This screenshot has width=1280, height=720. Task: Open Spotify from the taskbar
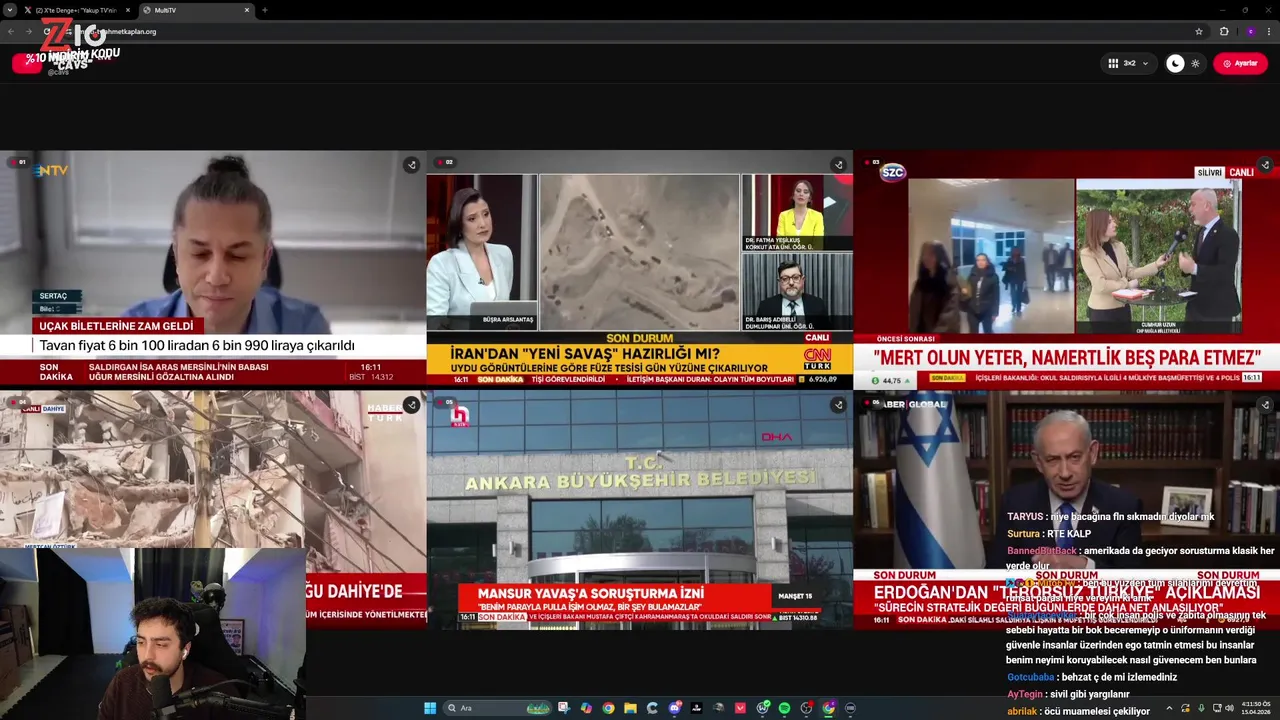coord(784,708)
